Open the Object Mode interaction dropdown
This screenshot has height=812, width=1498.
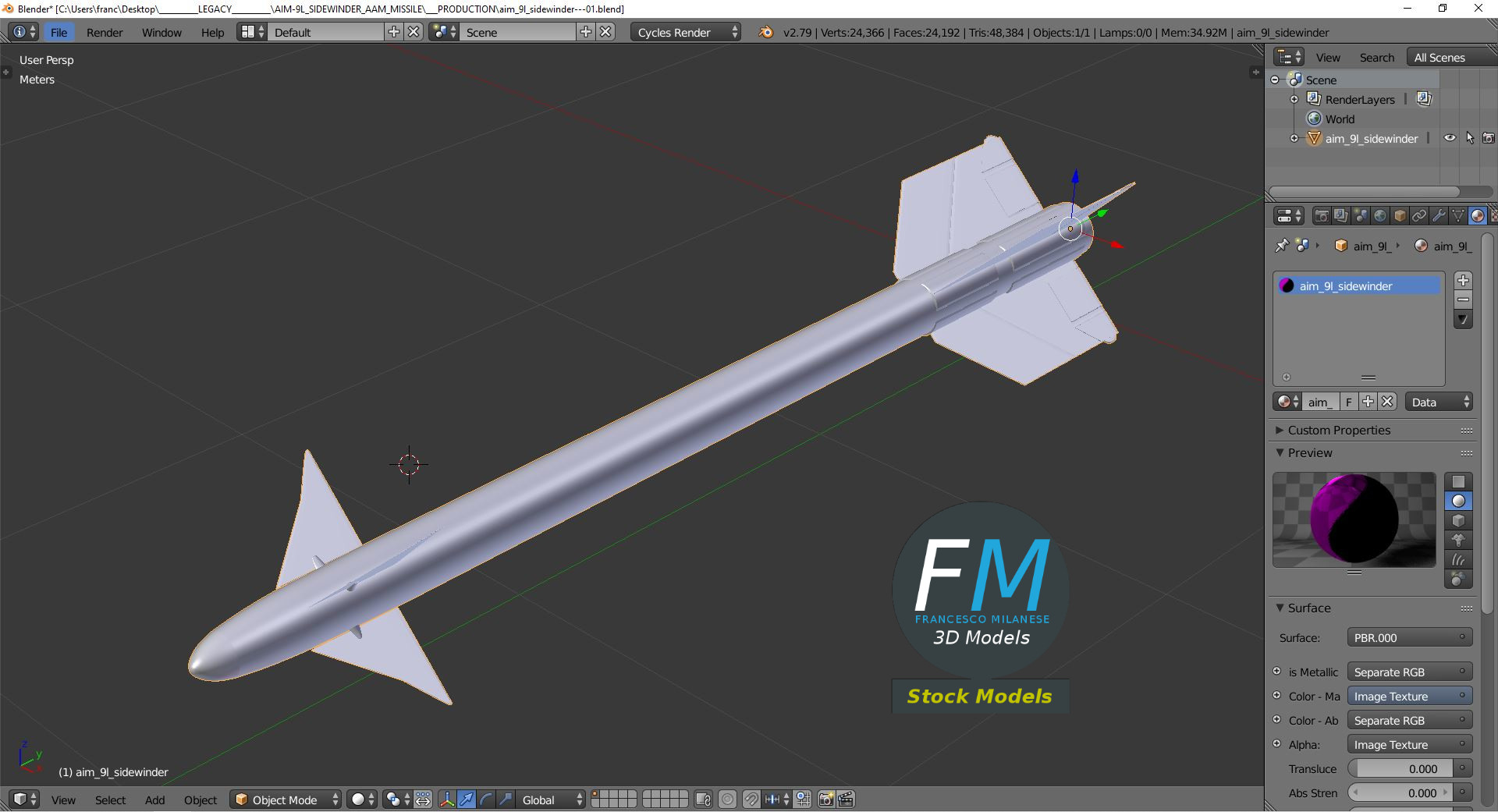(285, 800)
